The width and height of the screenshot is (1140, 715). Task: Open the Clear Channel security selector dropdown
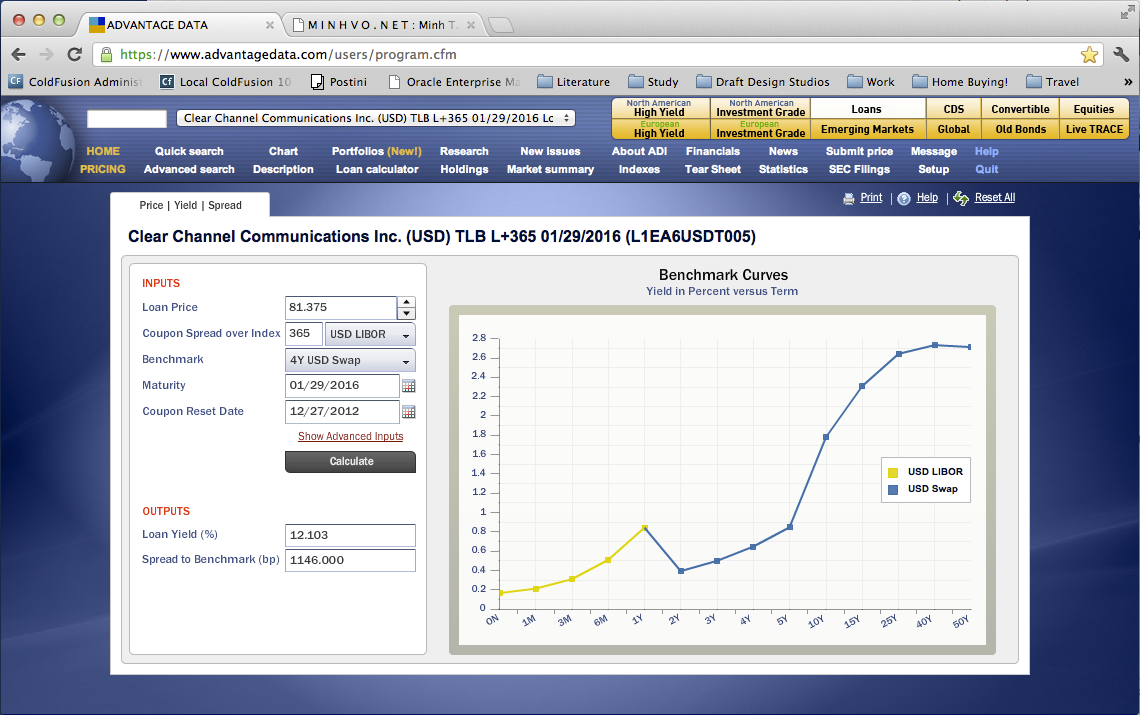(376, 118)
